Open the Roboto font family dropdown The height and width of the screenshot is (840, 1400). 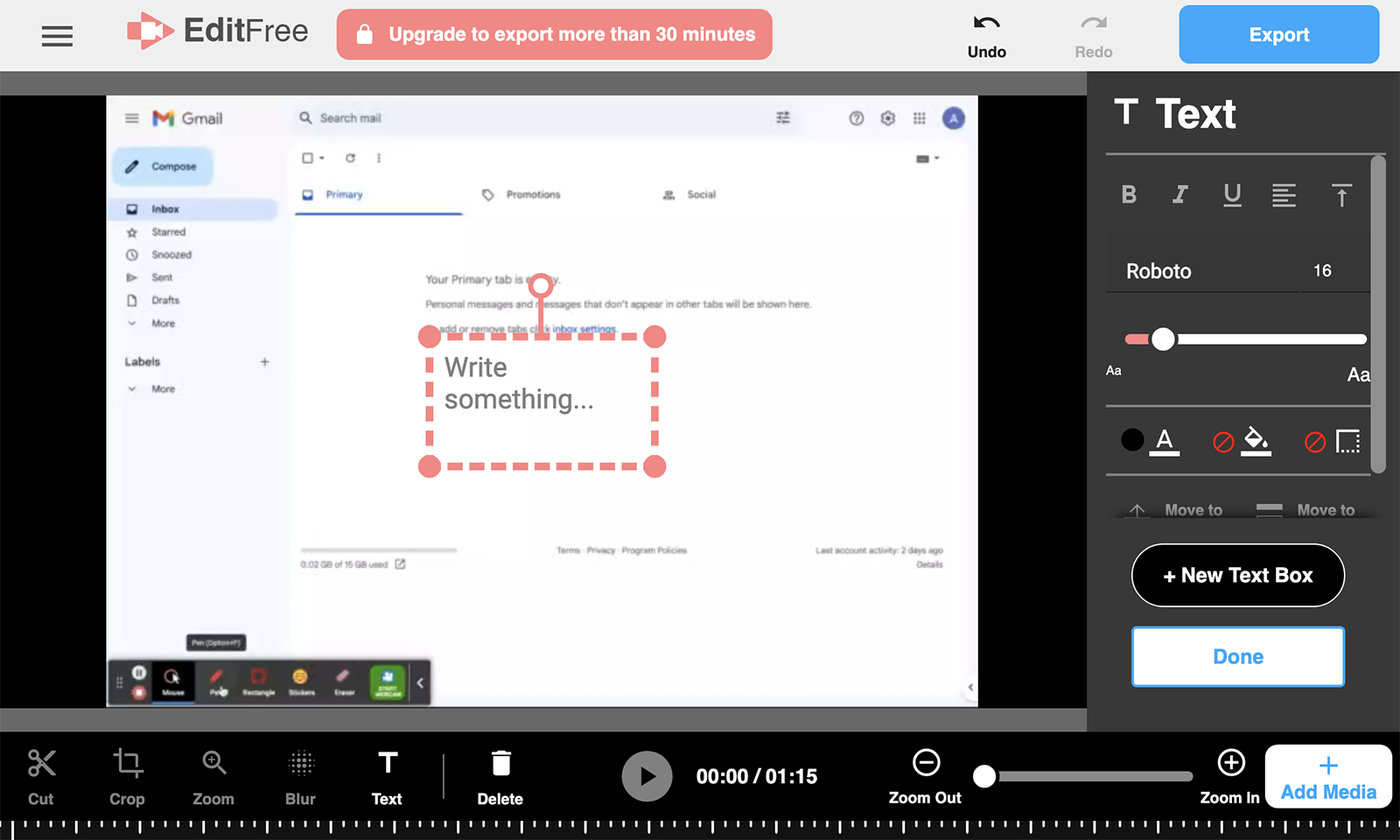[x=1203, y=271]
